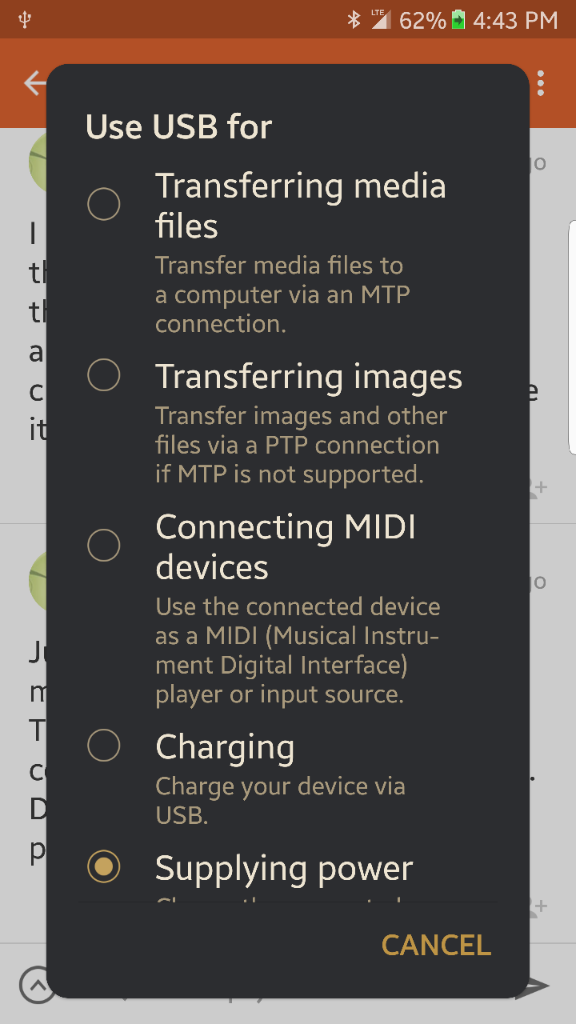The width and height of the screenshot is (576, 1024).
Task: Tap the battery charging icon
Action: [x=458, y=20]
